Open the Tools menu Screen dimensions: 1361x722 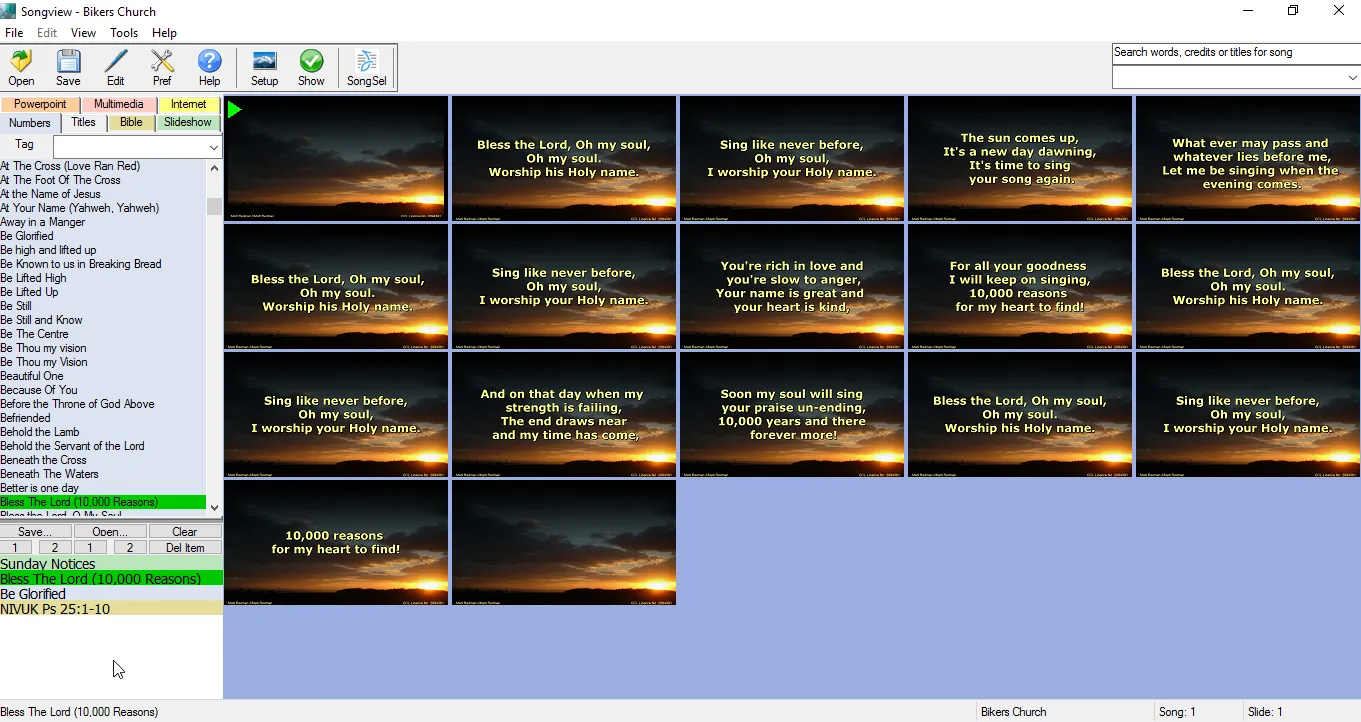[x=124, y=32]
